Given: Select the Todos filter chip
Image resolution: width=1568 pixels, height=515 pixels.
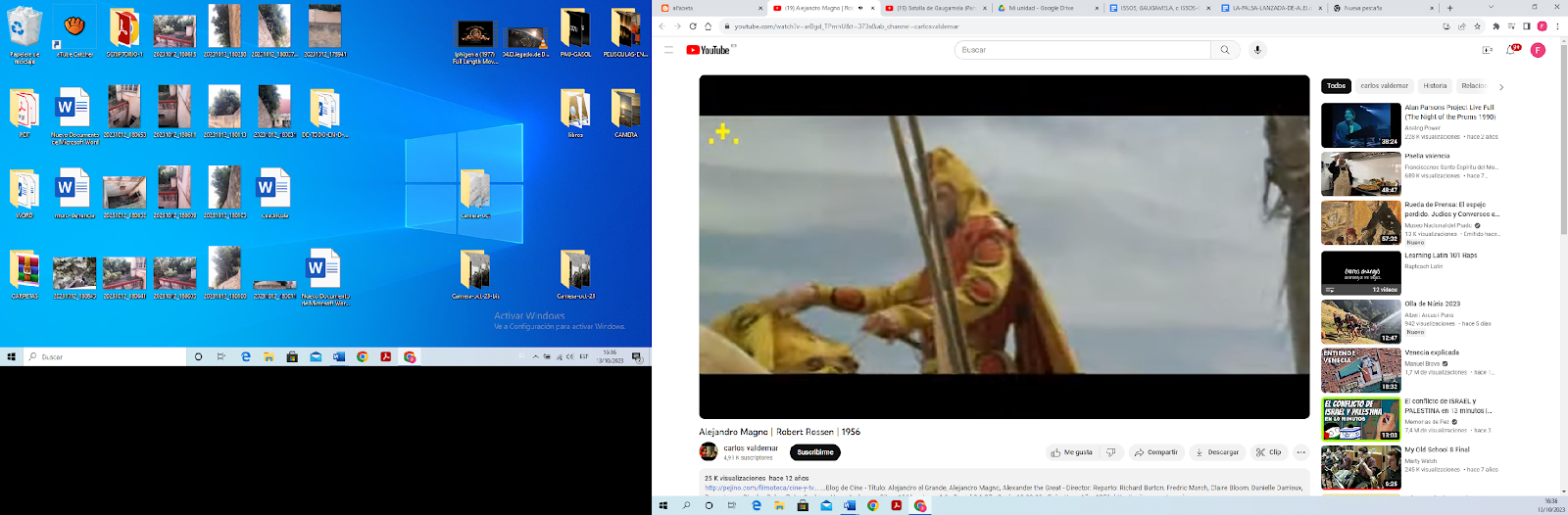Looking at the screenshot, I should point(1336,86).
